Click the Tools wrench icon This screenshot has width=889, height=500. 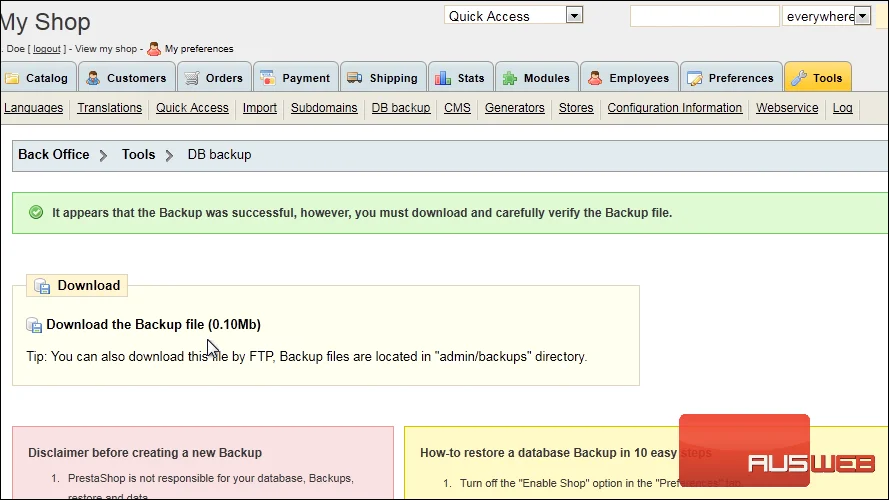799,78
